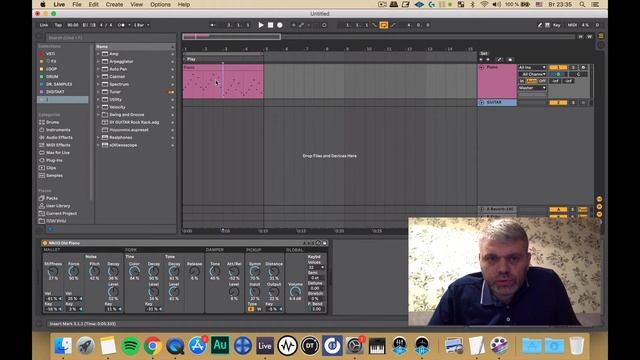
Task: Open the Options menu
Action: [160, 4]
